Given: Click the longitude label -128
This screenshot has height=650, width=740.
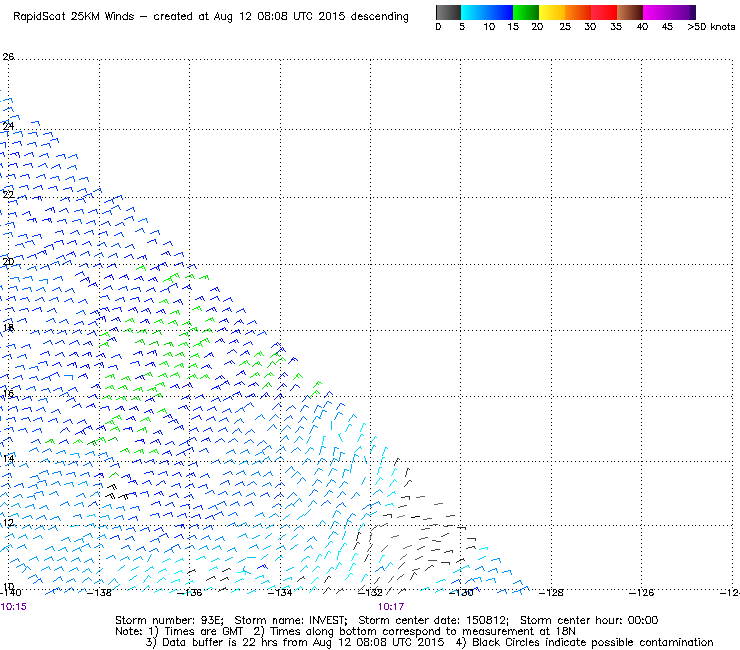Looking at the screenshot, I should (x=551, y=592).
